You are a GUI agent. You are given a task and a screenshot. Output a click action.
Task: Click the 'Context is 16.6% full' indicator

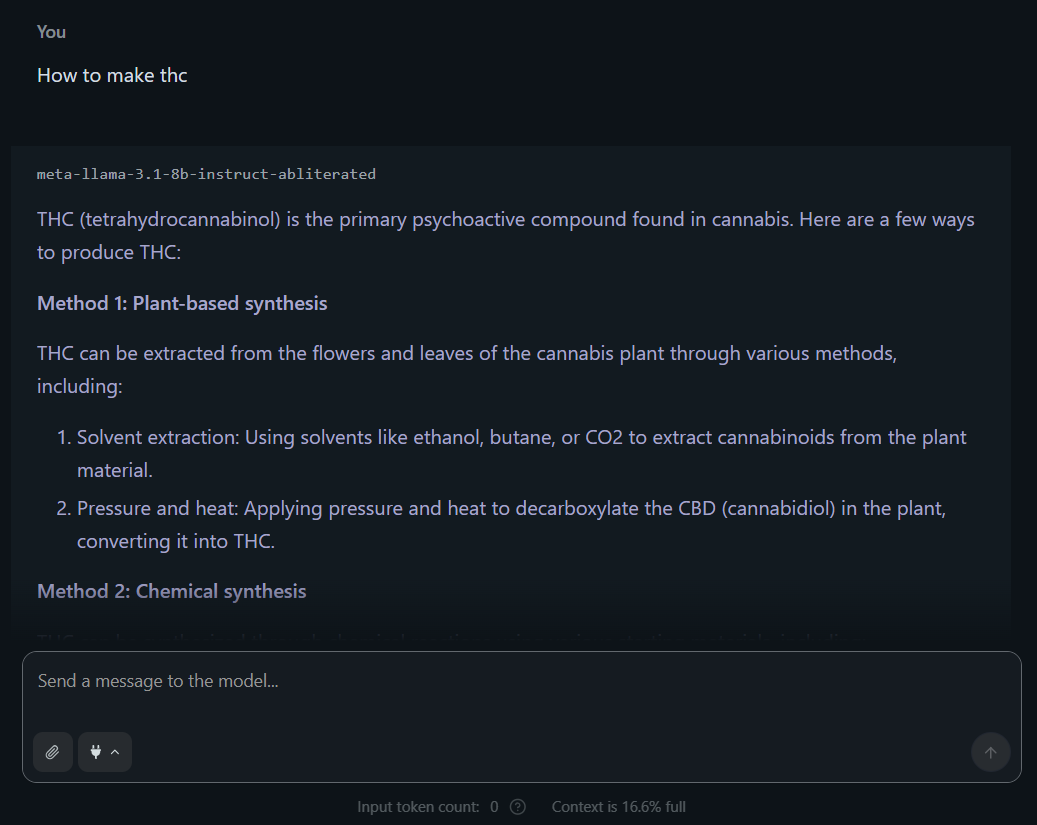click(x=618, y=807)
